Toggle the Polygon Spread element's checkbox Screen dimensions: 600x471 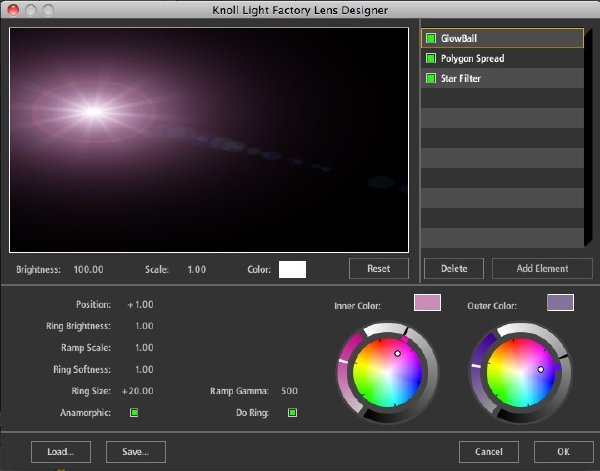coord(431,58)
